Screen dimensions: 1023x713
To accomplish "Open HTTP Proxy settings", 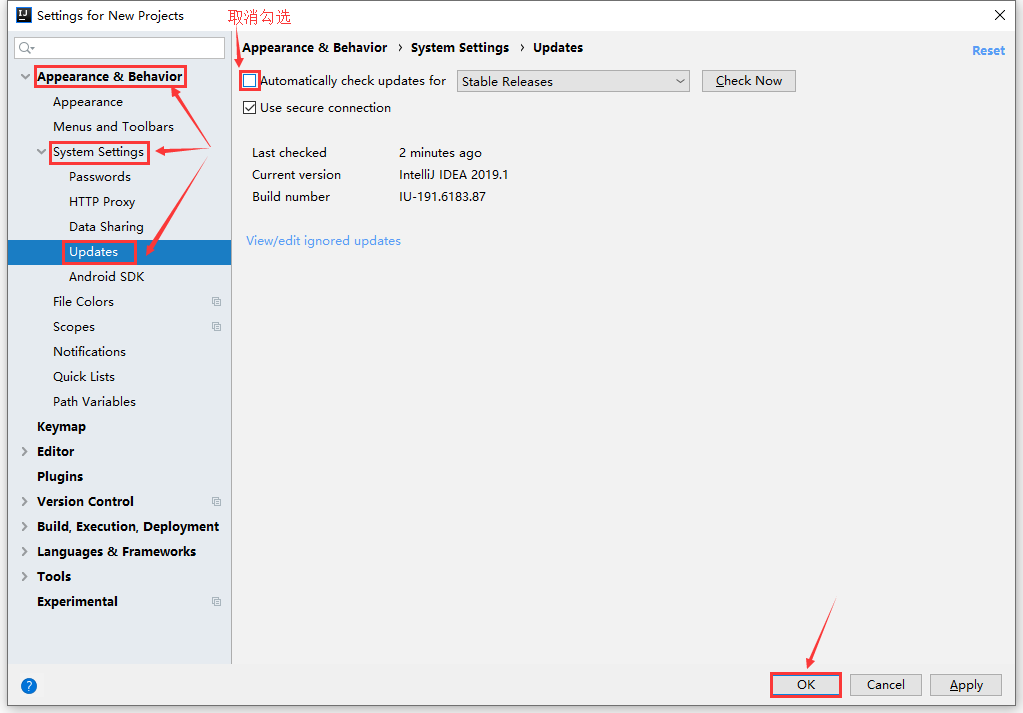I will (x=102, y=202).
